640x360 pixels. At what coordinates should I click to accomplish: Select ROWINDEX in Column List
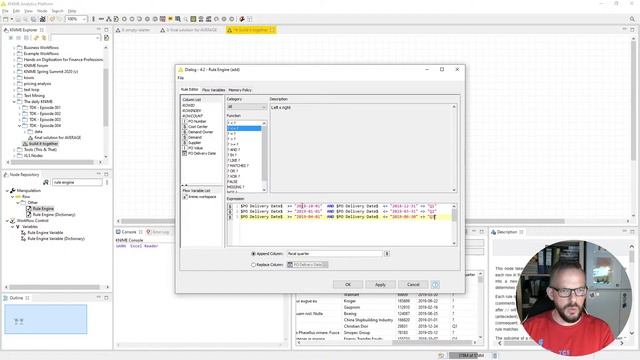(x=192, y=111)
